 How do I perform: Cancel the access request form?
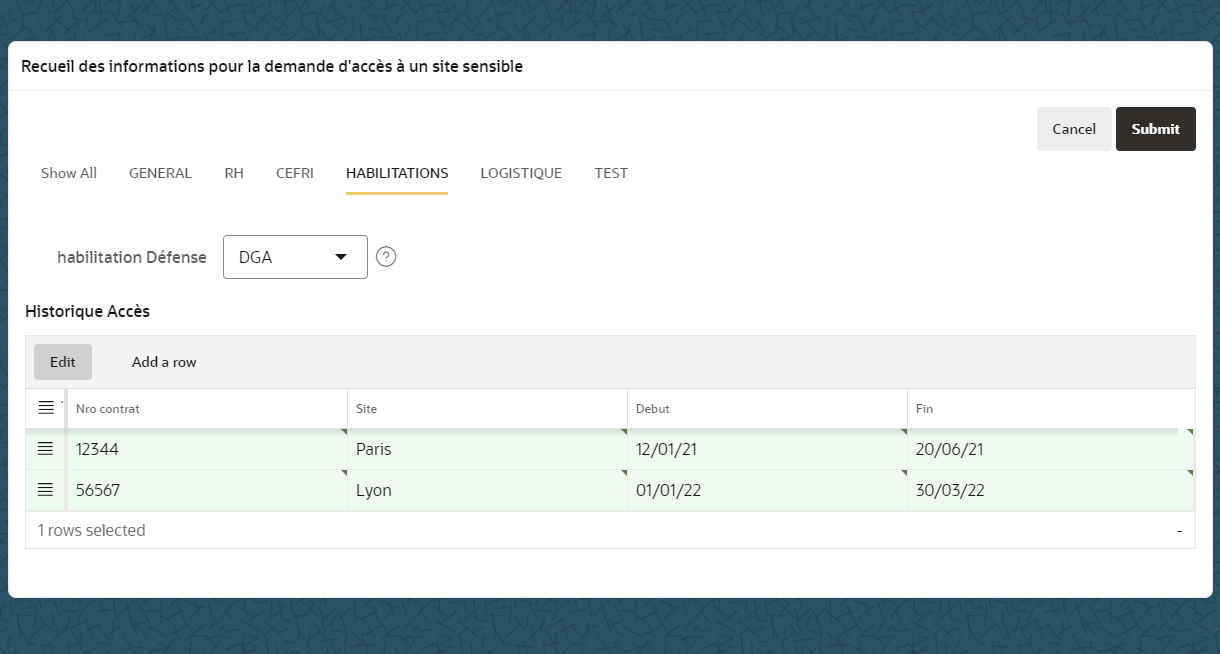tap(1073, 128)
